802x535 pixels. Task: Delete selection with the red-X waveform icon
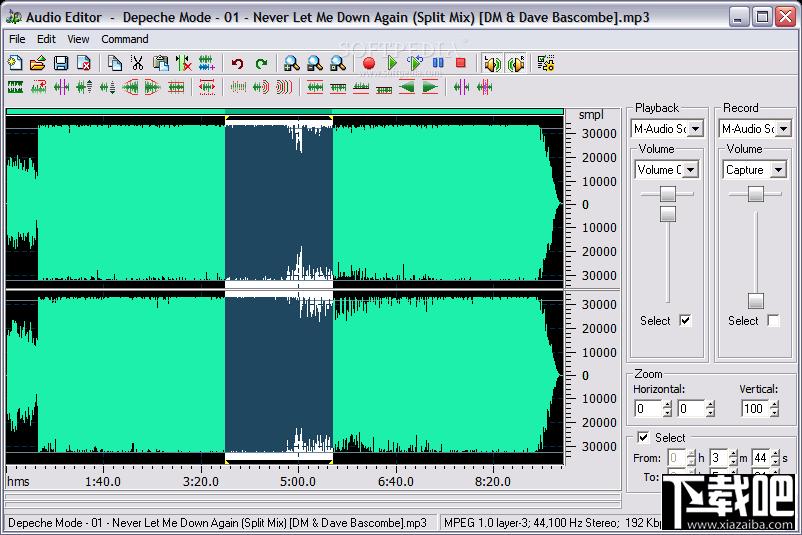point(184,63)
